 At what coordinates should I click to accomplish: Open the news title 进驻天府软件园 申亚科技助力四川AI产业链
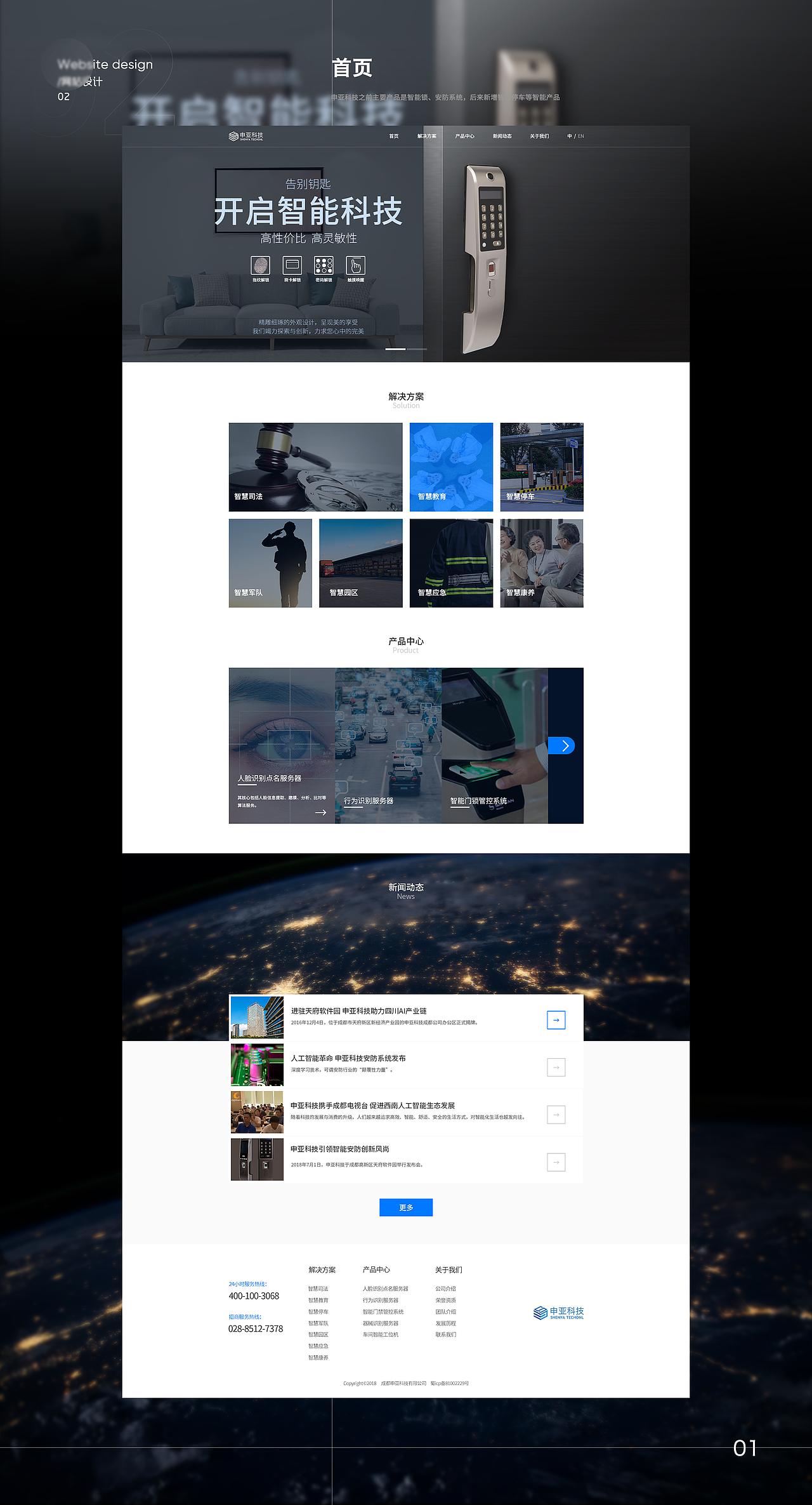(358, 1011)
